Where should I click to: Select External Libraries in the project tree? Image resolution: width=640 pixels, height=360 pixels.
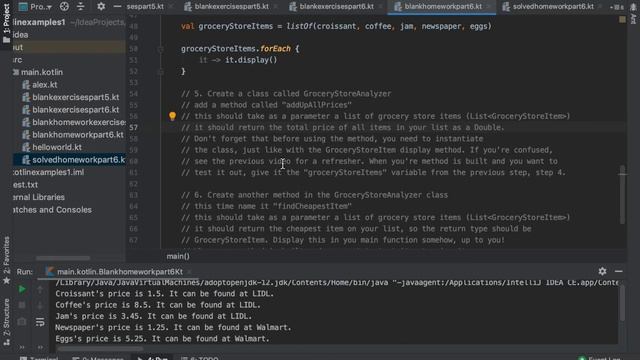click(39, 197)
